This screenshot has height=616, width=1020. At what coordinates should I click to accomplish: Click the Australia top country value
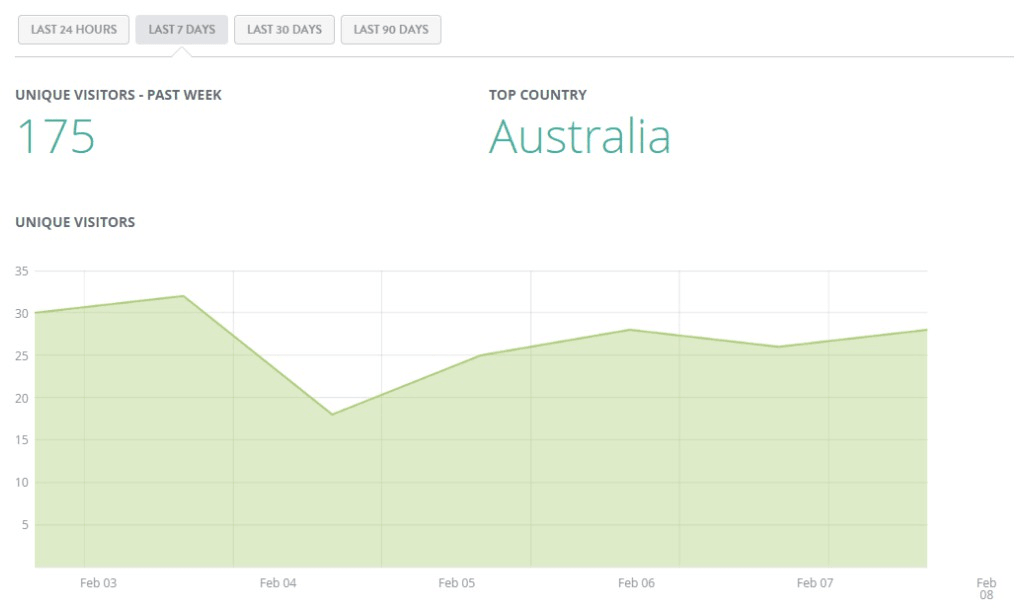[x=580, y=137]
